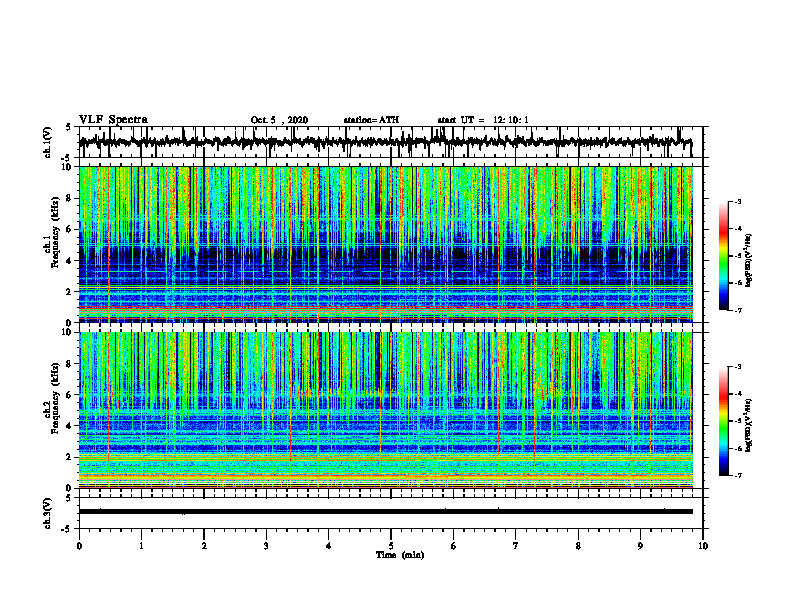Click the time axis tick label '2'
This screenshot has width=792, height=612.
tap(204, 546)
